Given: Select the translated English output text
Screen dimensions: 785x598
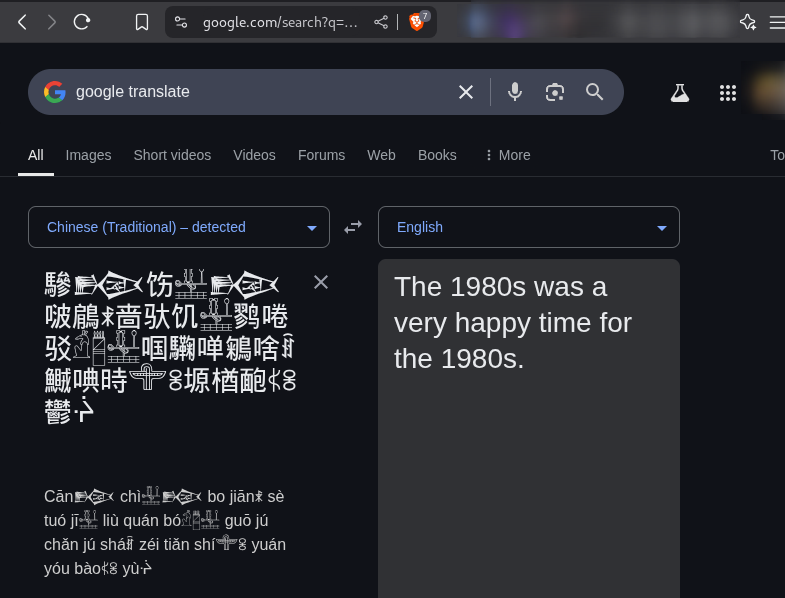Looking at the screenshot, I should pyautogui.click(x=513, y=323).
